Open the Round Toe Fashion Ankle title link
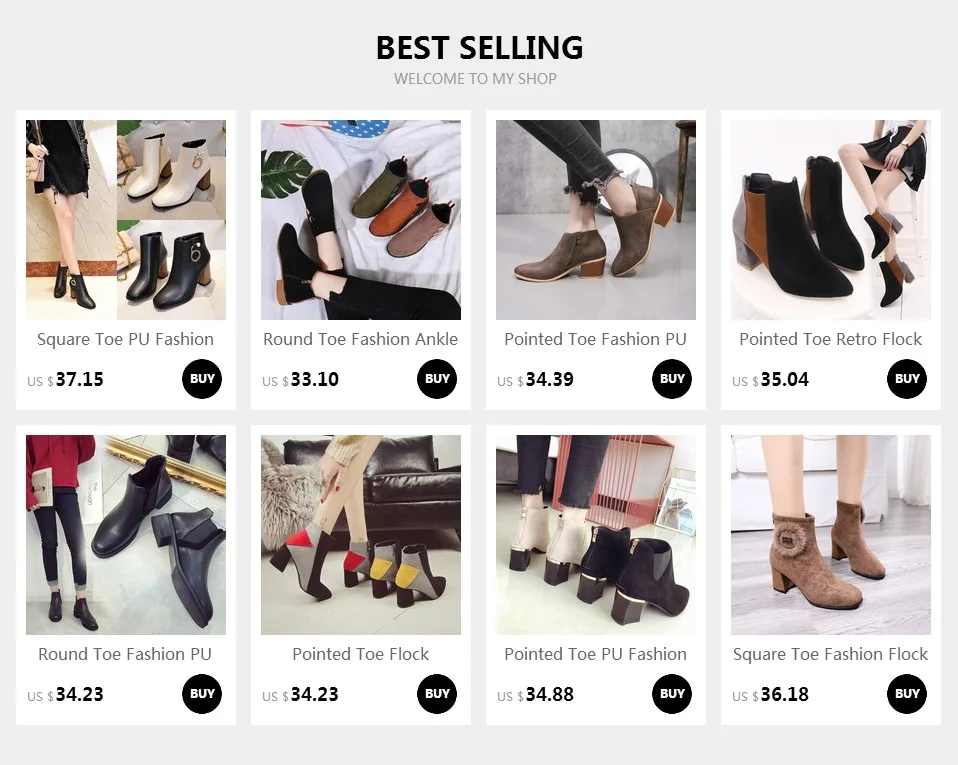 [x=360, y=339]
